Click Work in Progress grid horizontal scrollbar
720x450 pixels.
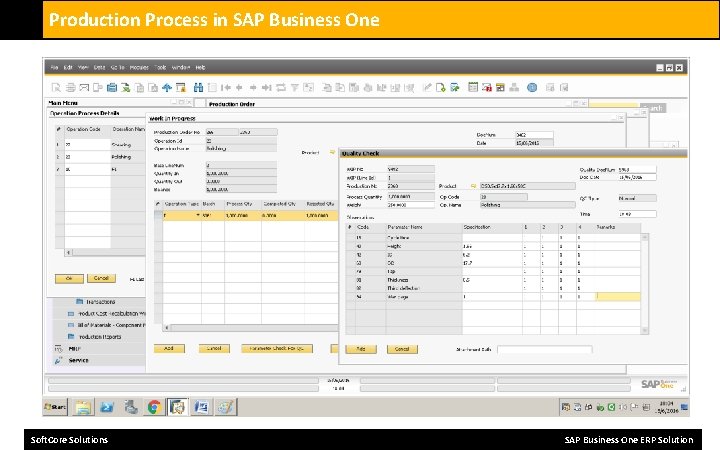tap(252, 328)
